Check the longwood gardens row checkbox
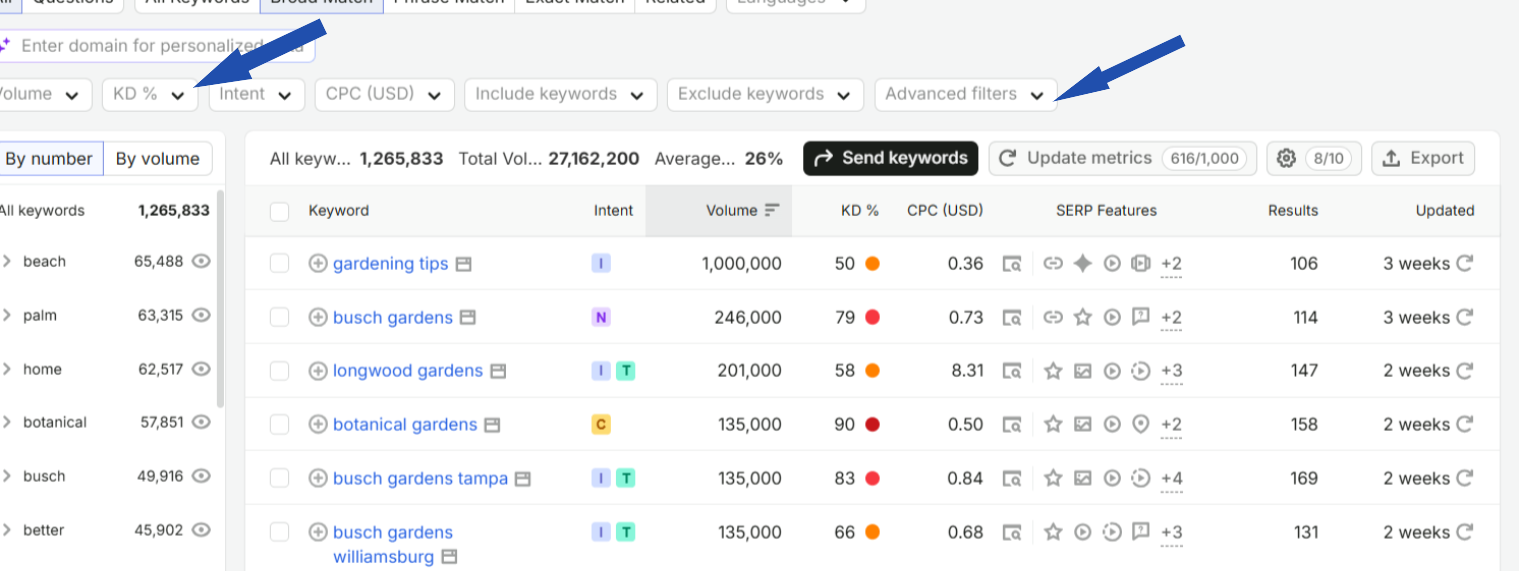 point(279,371)
